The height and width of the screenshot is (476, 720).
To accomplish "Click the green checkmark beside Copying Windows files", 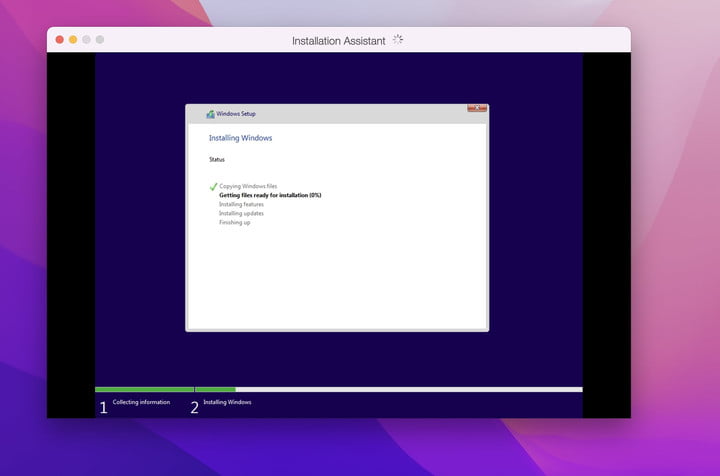I will [213, 186].
